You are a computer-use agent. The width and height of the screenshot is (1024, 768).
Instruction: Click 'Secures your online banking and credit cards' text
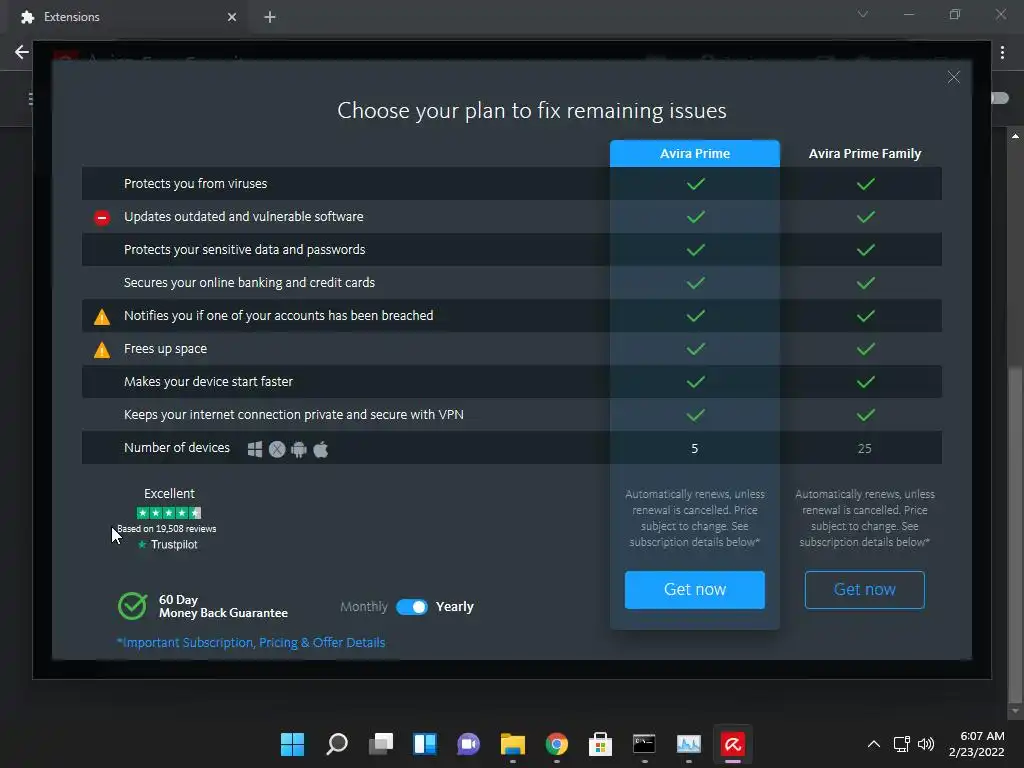tap(249, 283)
